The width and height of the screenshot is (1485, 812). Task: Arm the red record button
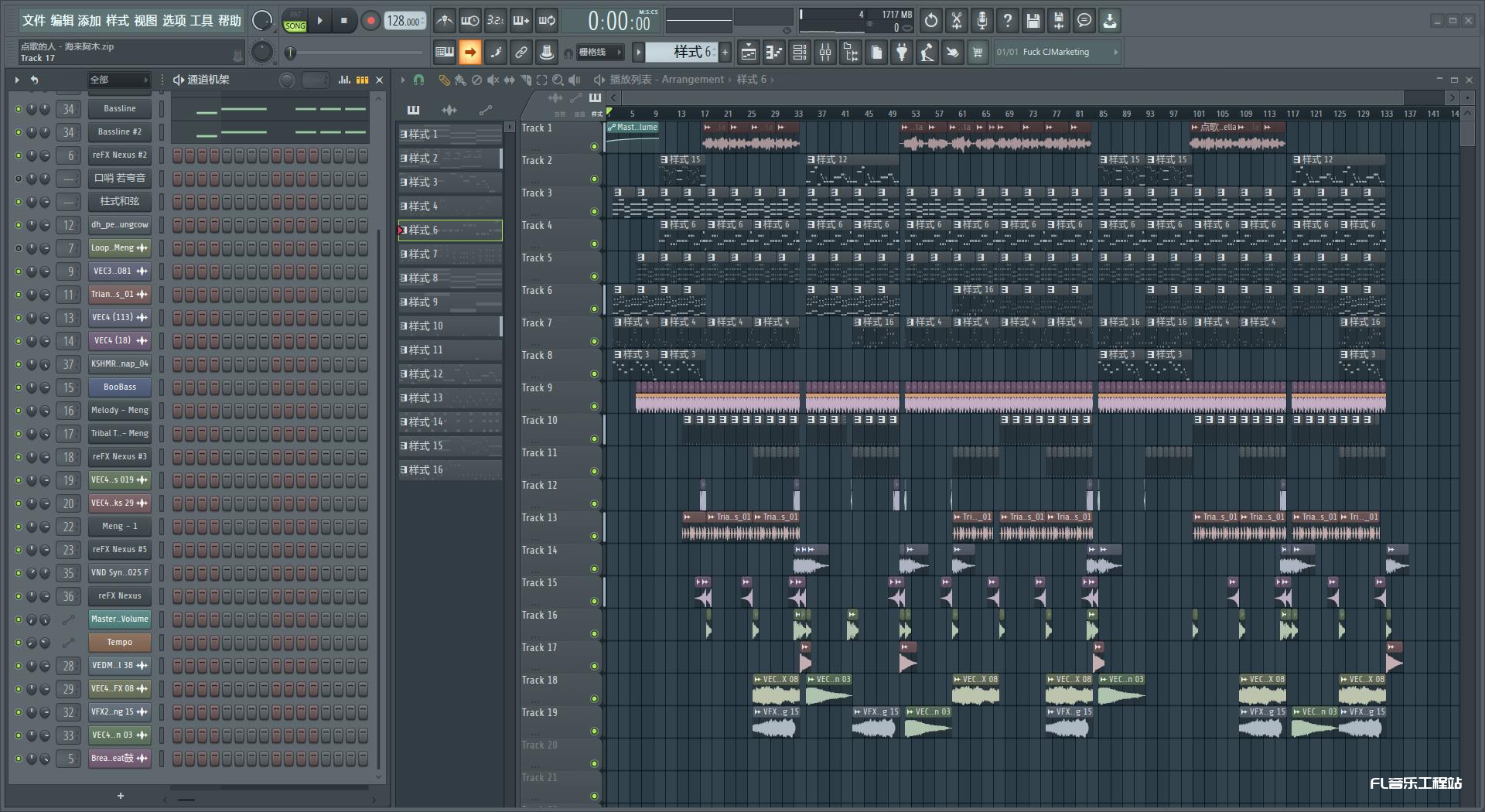coord(370,21)
